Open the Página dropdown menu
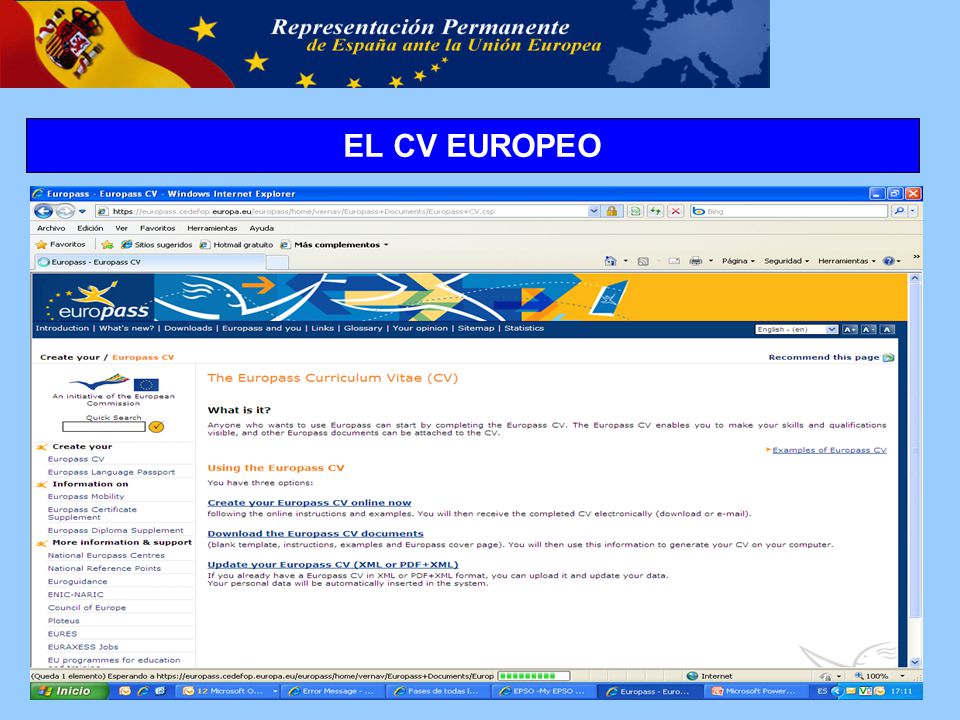The height and width of the screenshot is (720, 960). (738, 261)
